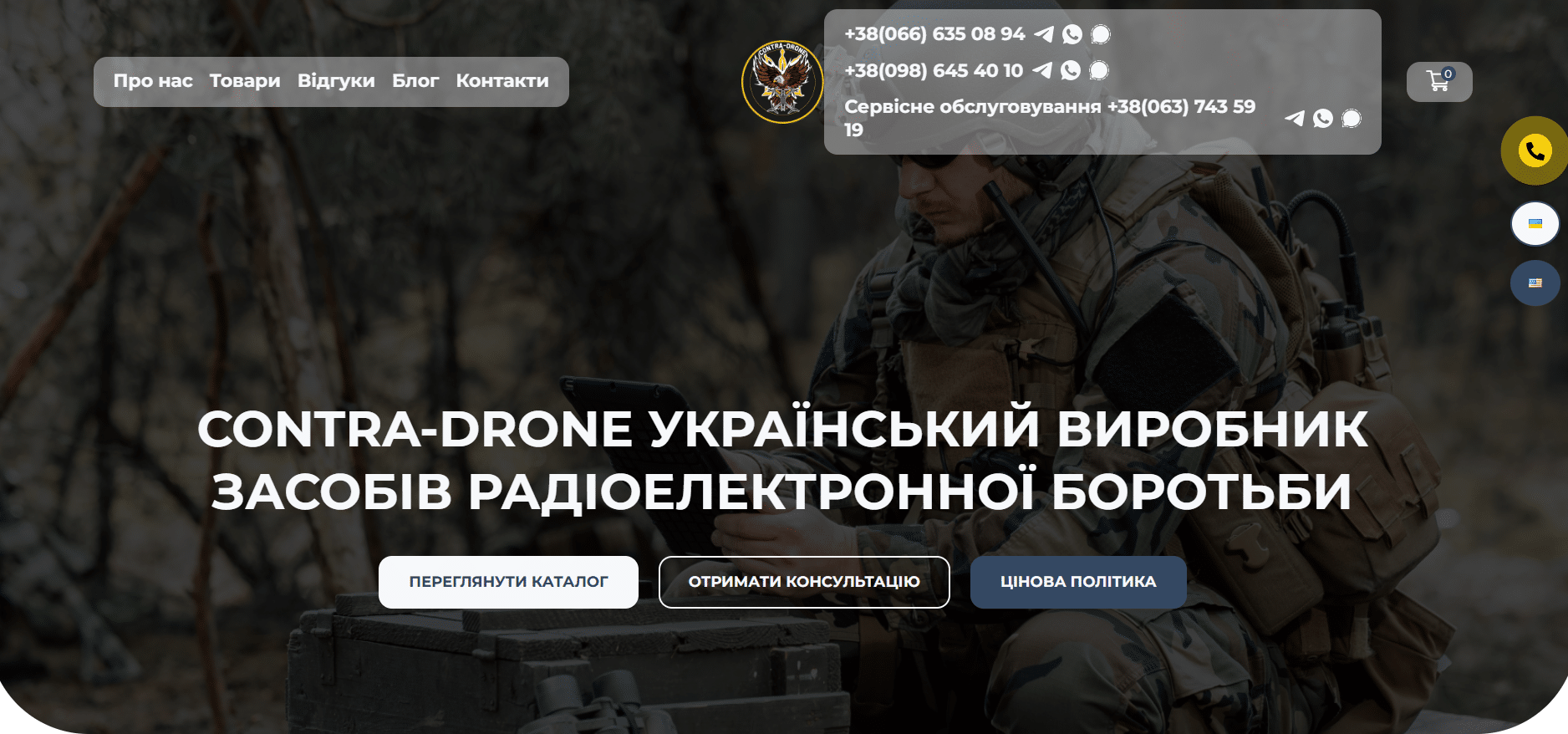Switch language using the US flag
The width and height of the screenshot is (1568, 734).
point(1535,283)
